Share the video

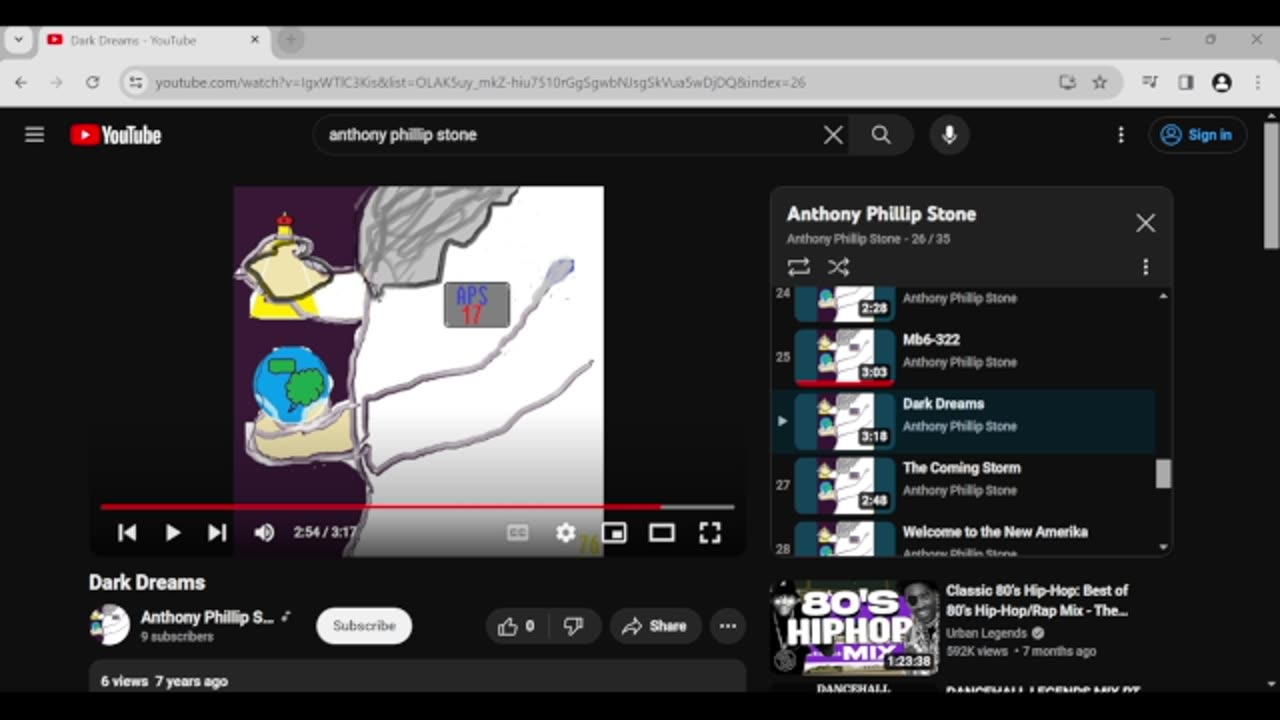click(655, 626)
